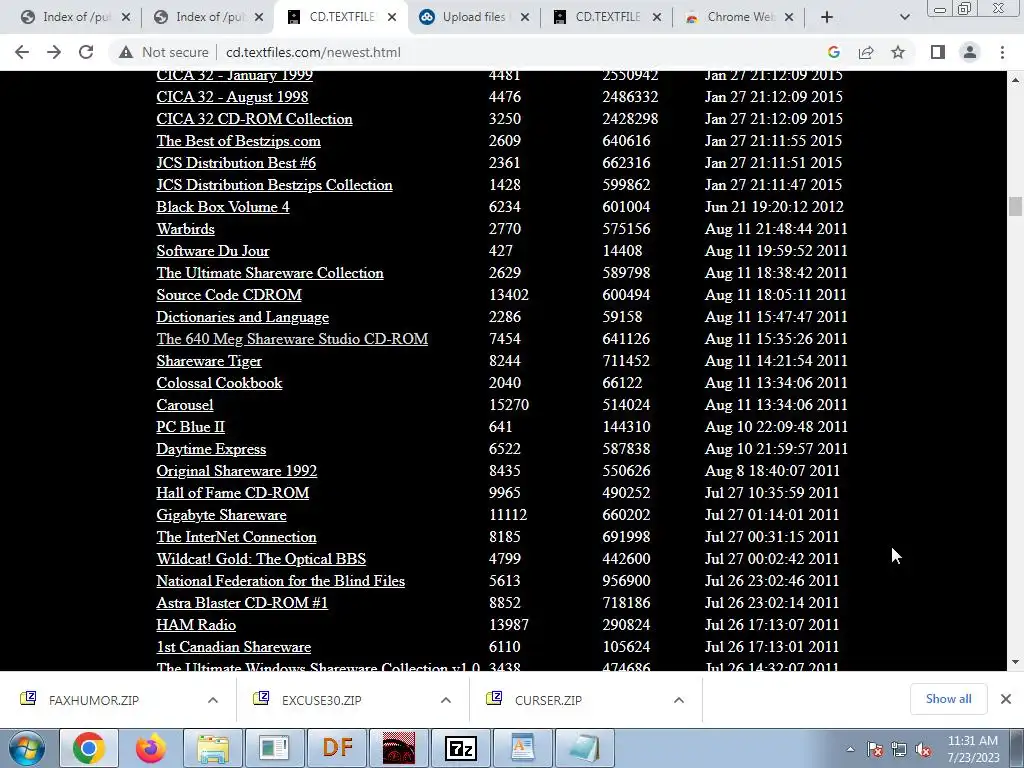Switch to the Chrome Web Store tab
Screen dimensions: 1024x768
[738, 17]
